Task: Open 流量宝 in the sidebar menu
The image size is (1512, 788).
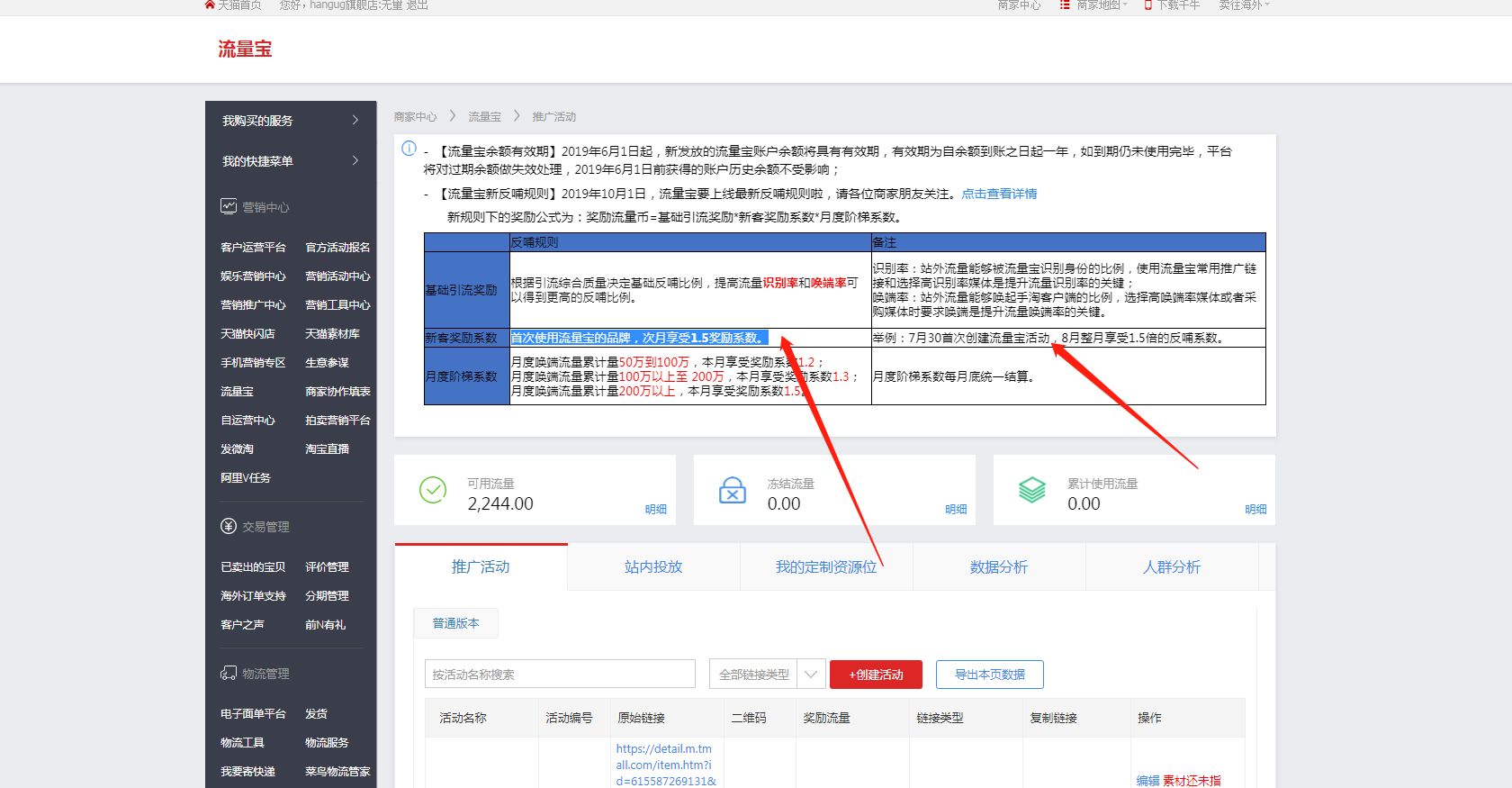Action: coord(237,391)
